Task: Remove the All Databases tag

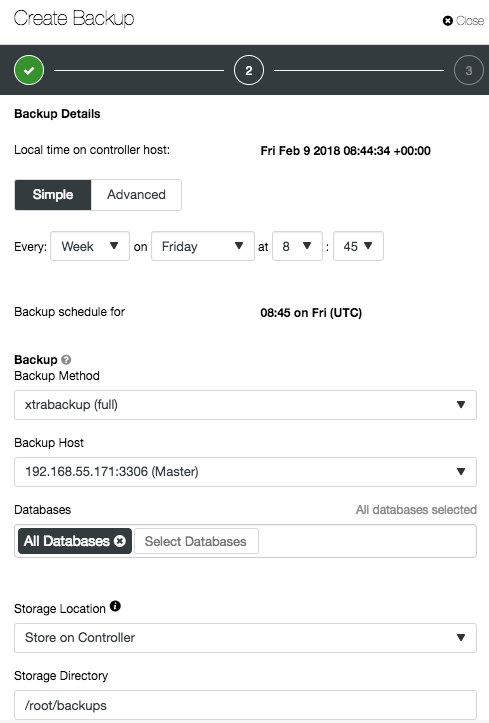Action: pyautogui.click(x=120, y=541)
